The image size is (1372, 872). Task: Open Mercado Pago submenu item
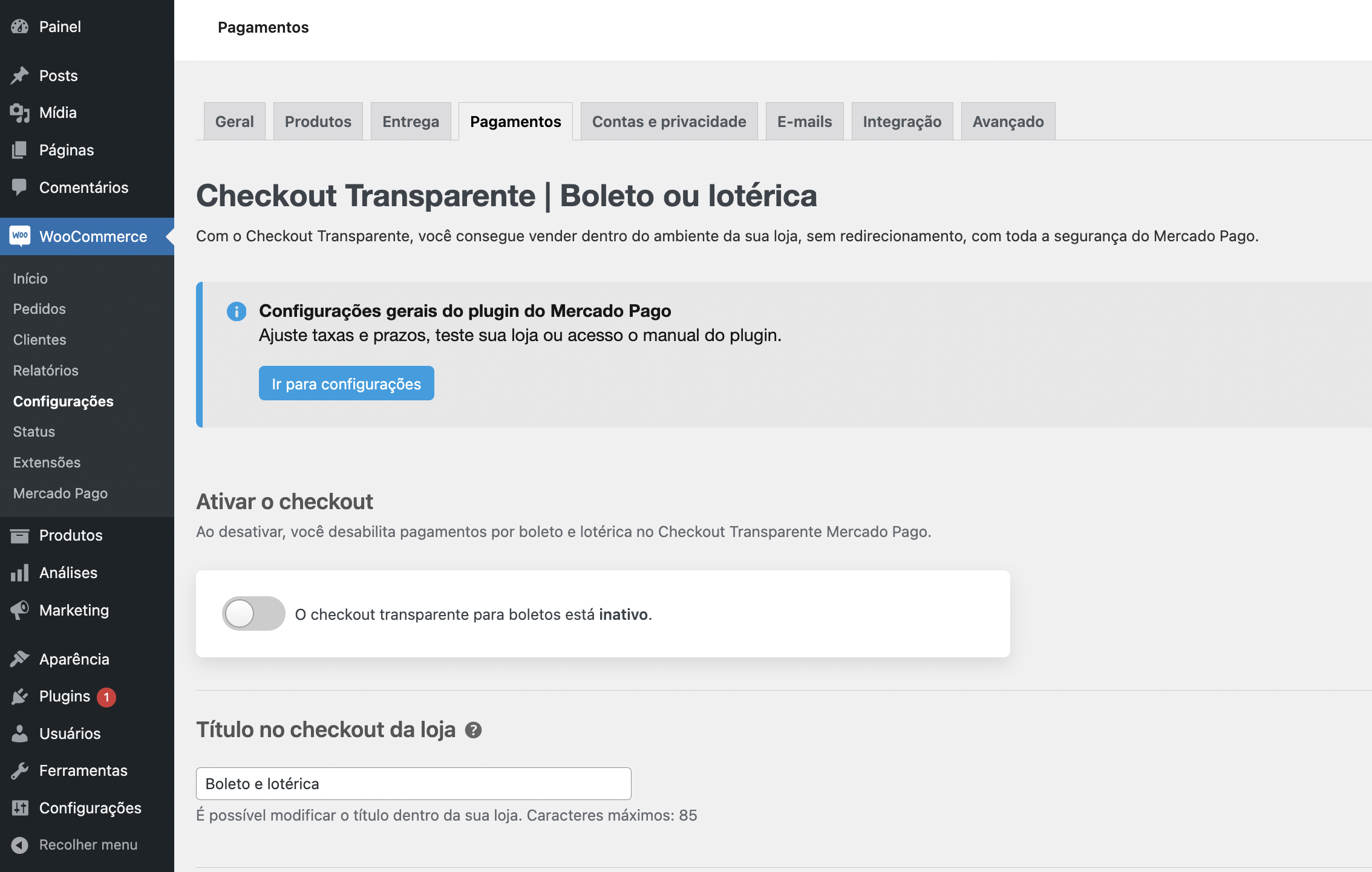60,493
